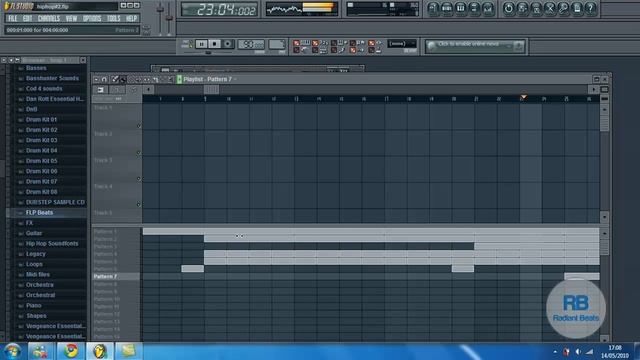Select Pattern 1 row in Playlist
The height and width of the screenshot is (360, 640).
pyautogui.click(x=116, y=231)
